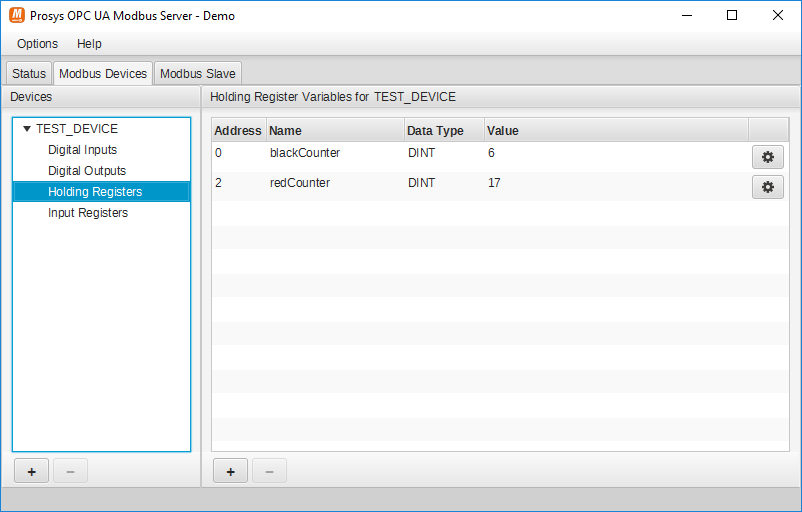Switch to the Status tab

(29, 73)
